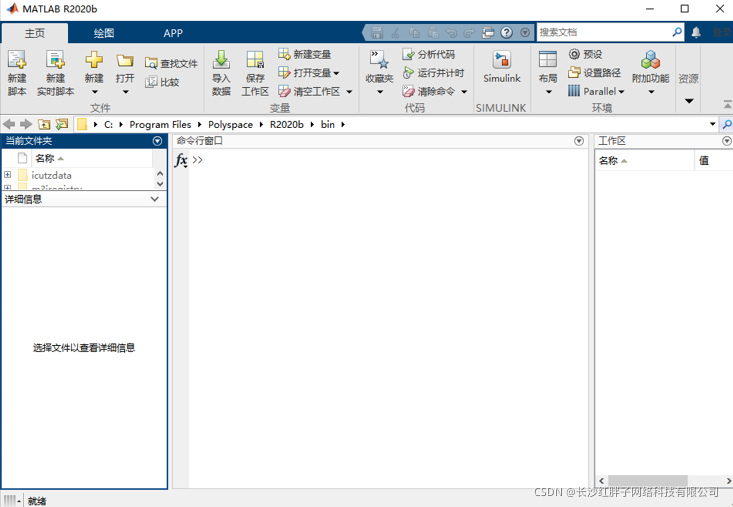Open the Current Folder (当前文件夹) panel actions menu
This screenshot has width=733, height=507.
pyautogui.click(x=158, y=141)
